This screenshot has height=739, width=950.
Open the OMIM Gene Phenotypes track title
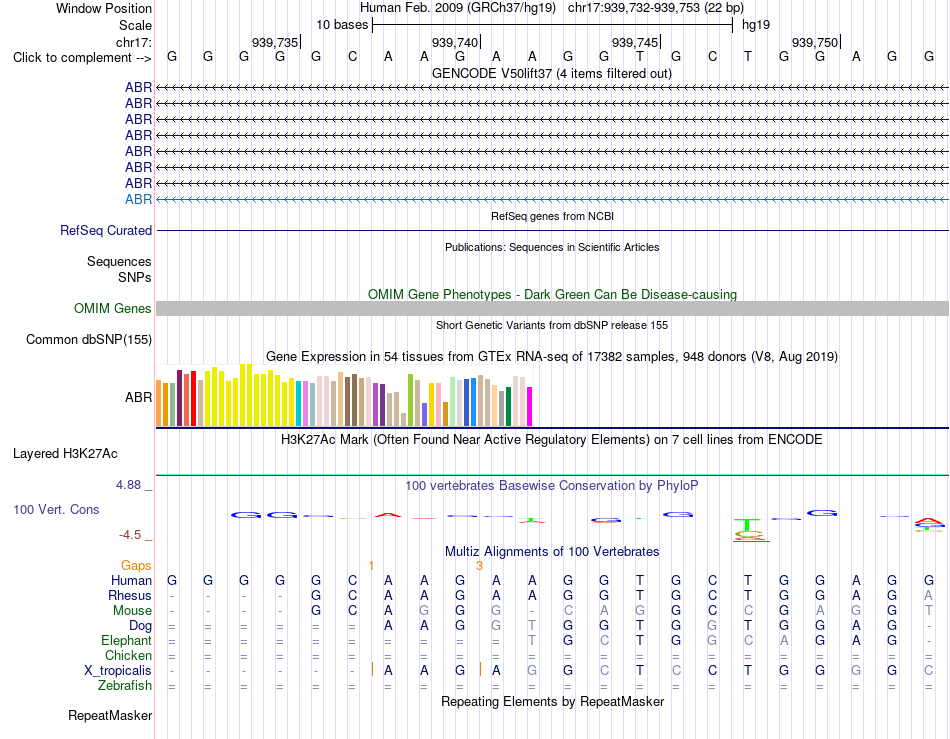pyautogui.click(x=553, y=294)
